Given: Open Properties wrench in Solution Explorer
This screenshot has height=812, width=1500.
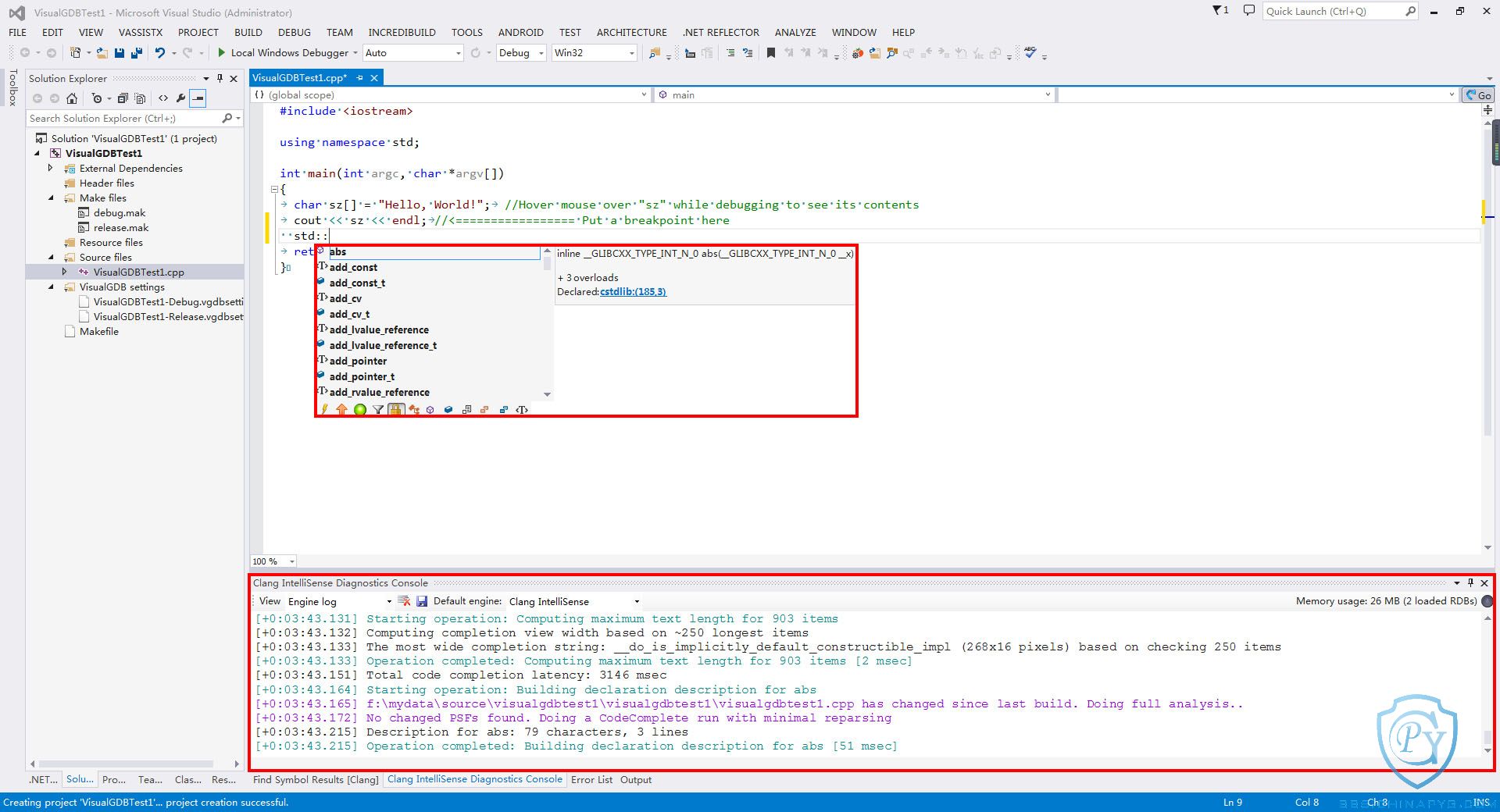Looking at the screenshot, I should (180, 98).
